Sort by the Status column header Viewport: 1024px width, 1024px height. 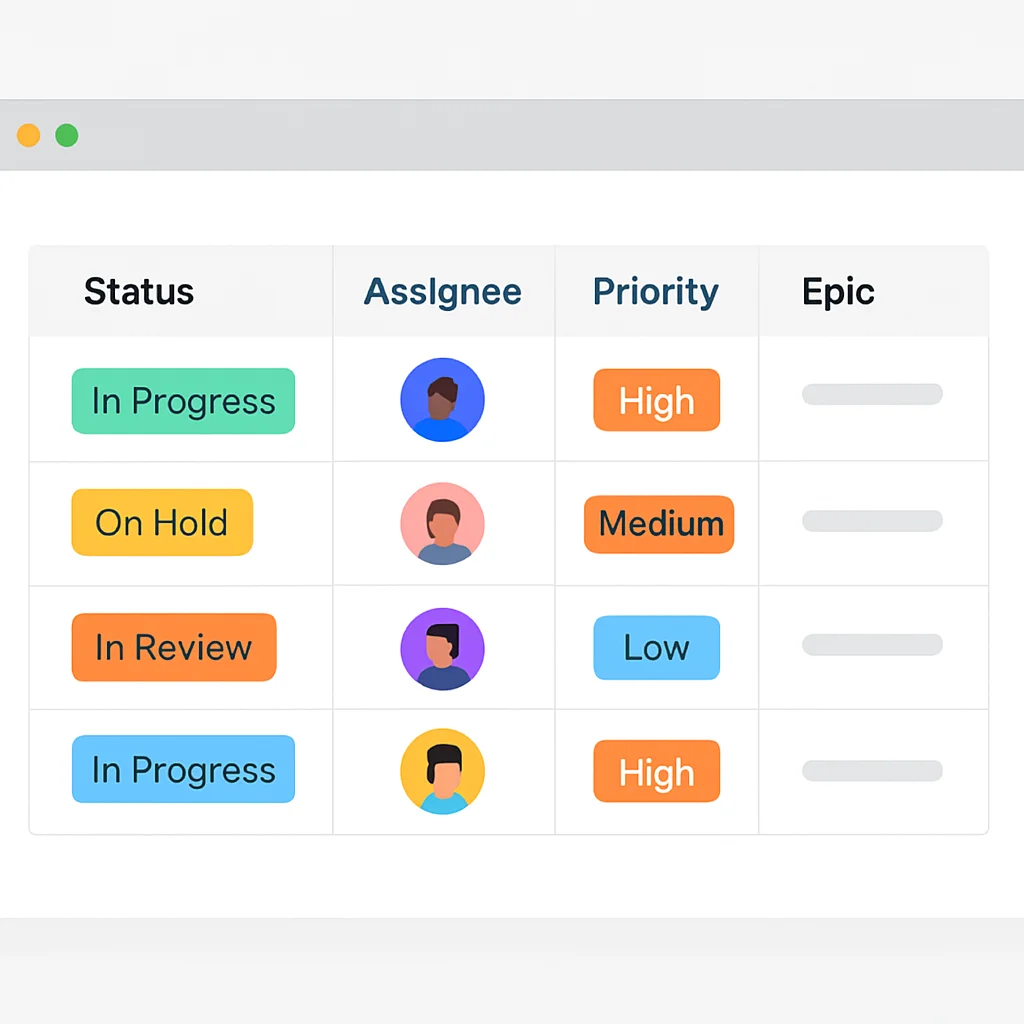(139, 291)
